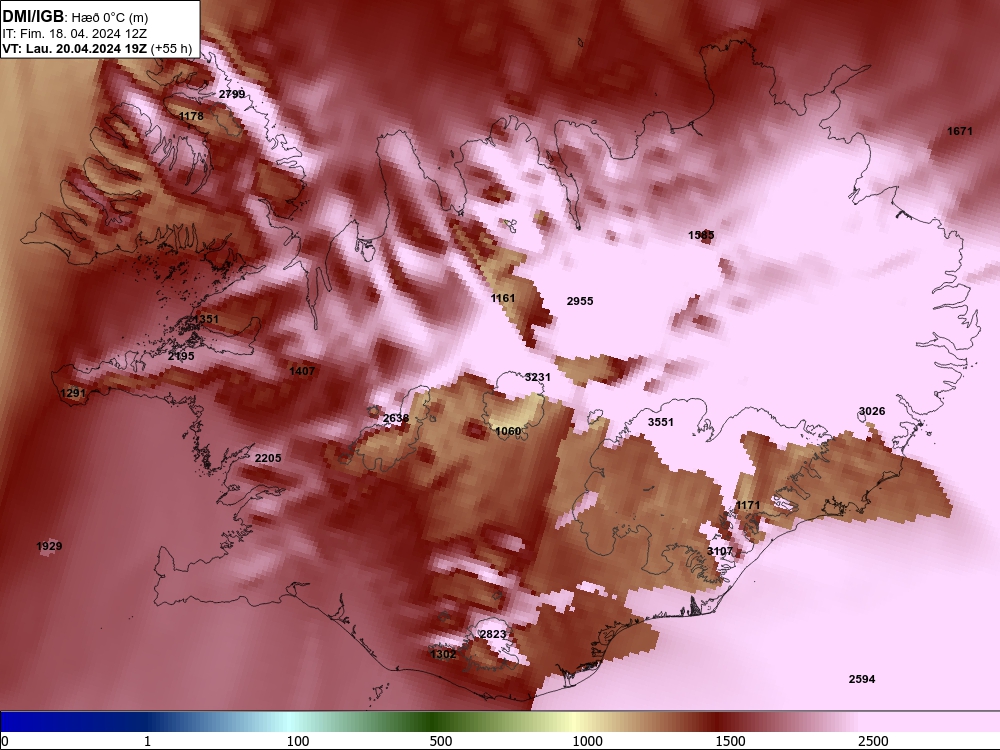The image size is (1000, 750).
Task: Click the DMI/IGB title label
Action: click(x=33, y=17)
